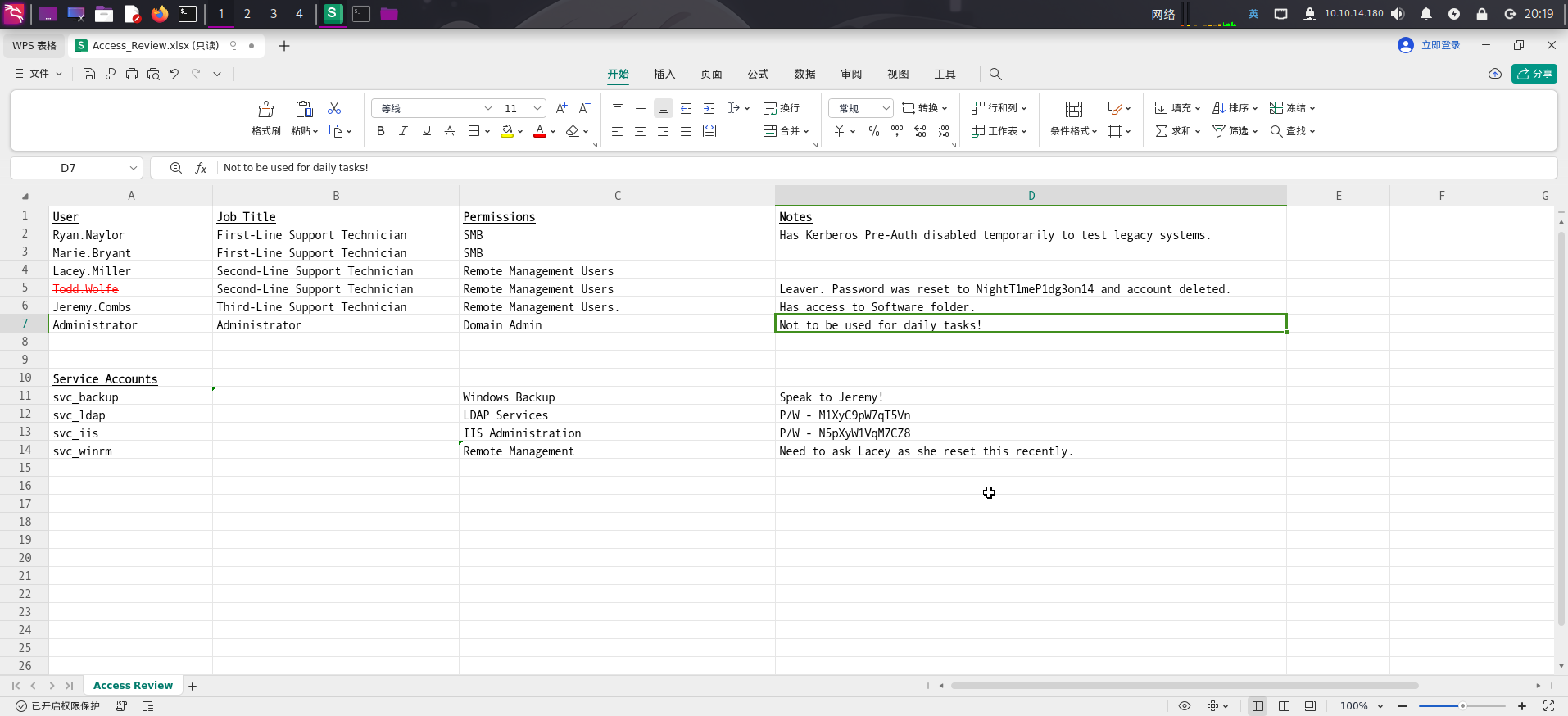Click the percent style icon
This screenshot has width=1568, height=716.
(874, 131)
